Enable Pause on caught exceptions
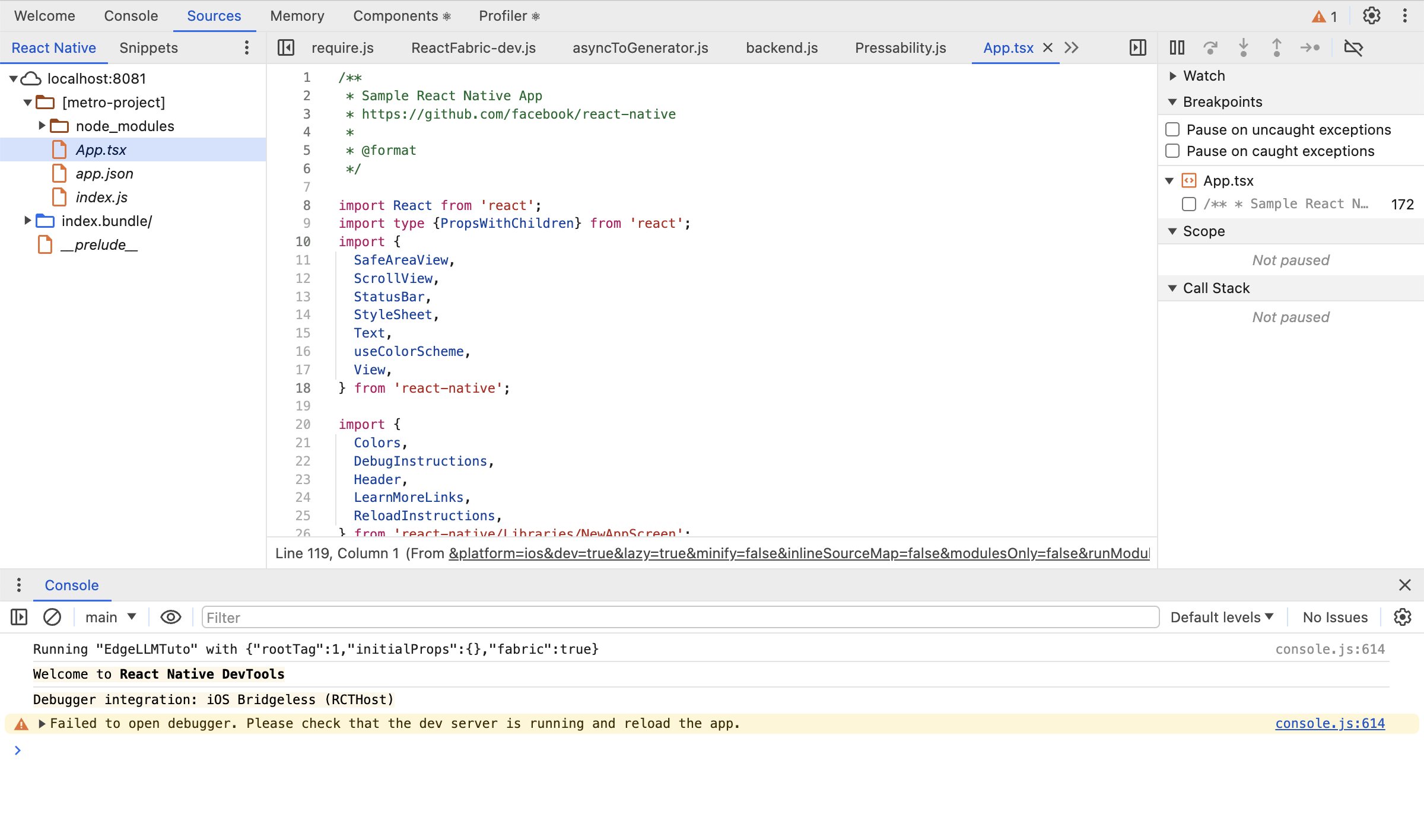1424x840 pixels. click(1172, 151)
